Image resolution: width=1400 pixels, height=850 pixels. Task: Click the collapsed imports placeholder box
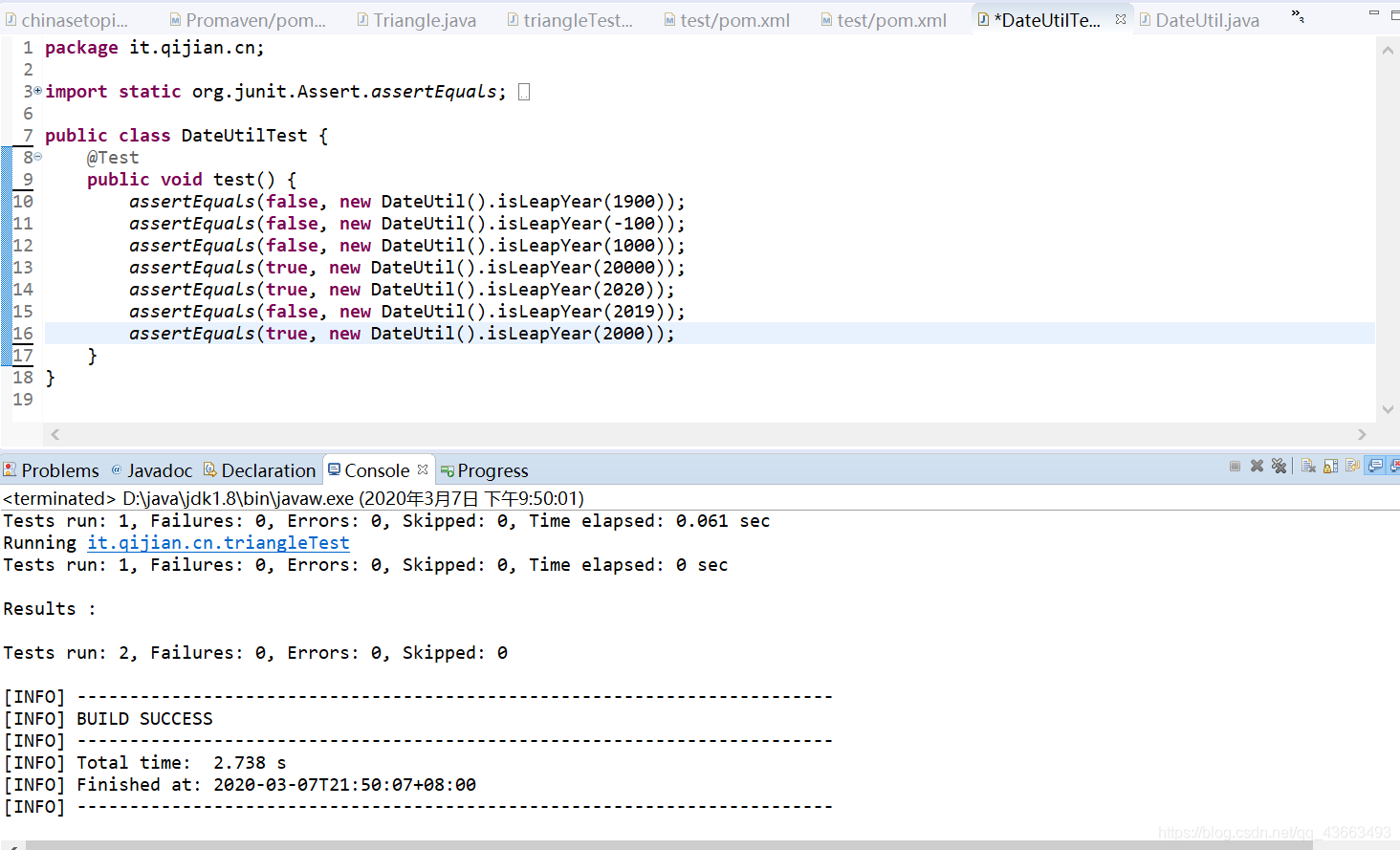(x=524, y=92)
